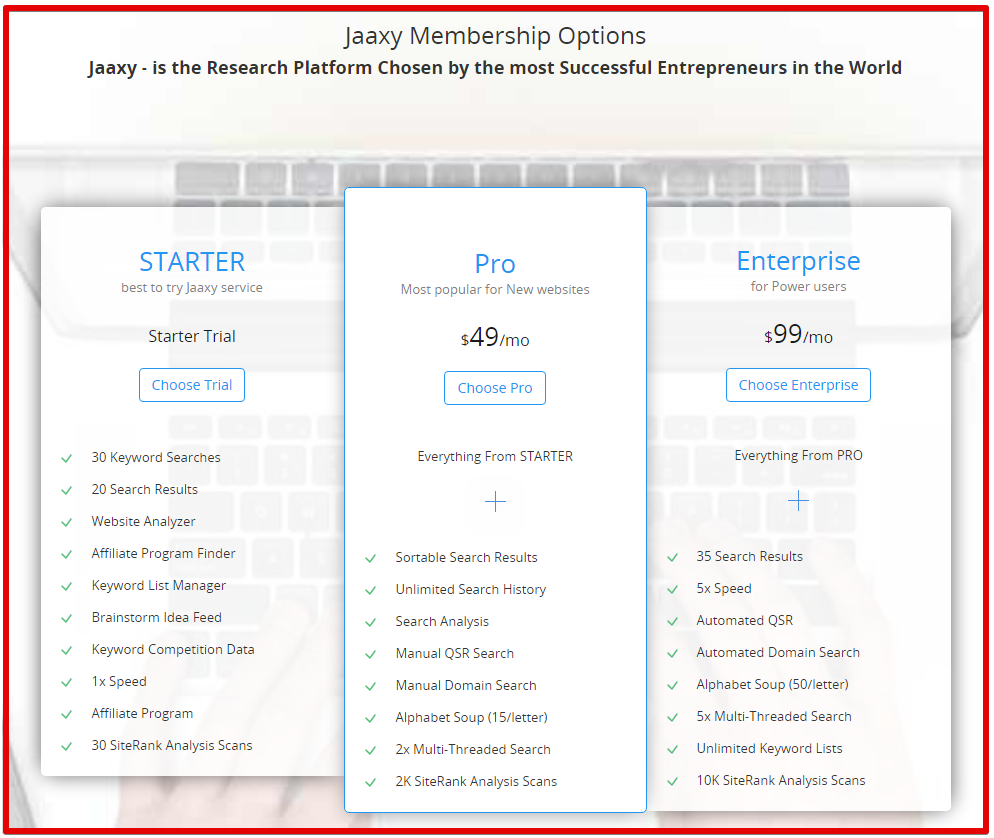
Task: Click the Choose Pro button
Action: pyautogui.click(x=494, y=388)
